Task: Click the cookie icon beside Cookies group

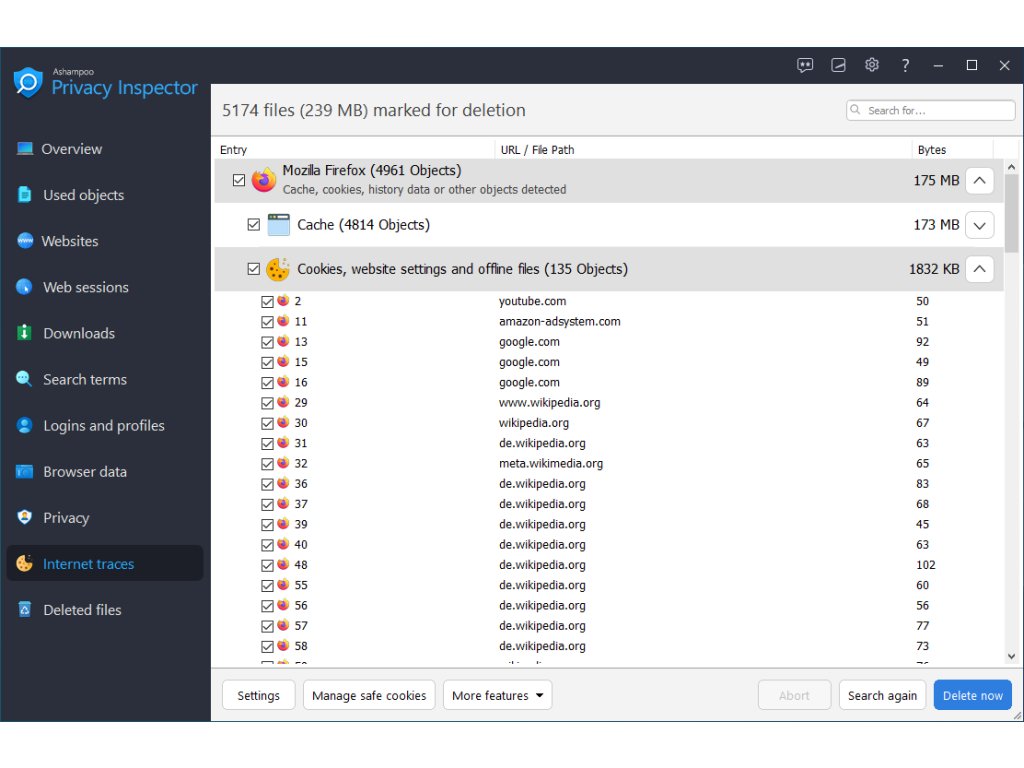Action: click(x=278, y=269)
